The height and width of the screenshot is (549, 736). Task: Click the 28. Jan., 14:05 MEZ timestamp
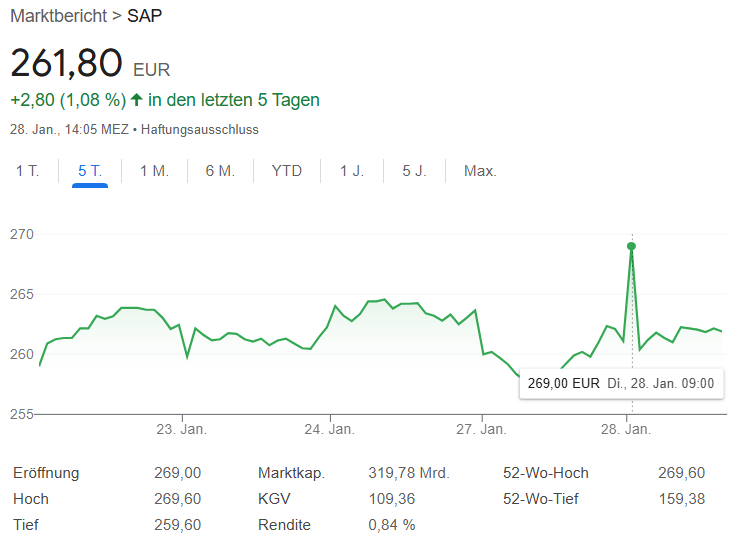pos(69,130)
